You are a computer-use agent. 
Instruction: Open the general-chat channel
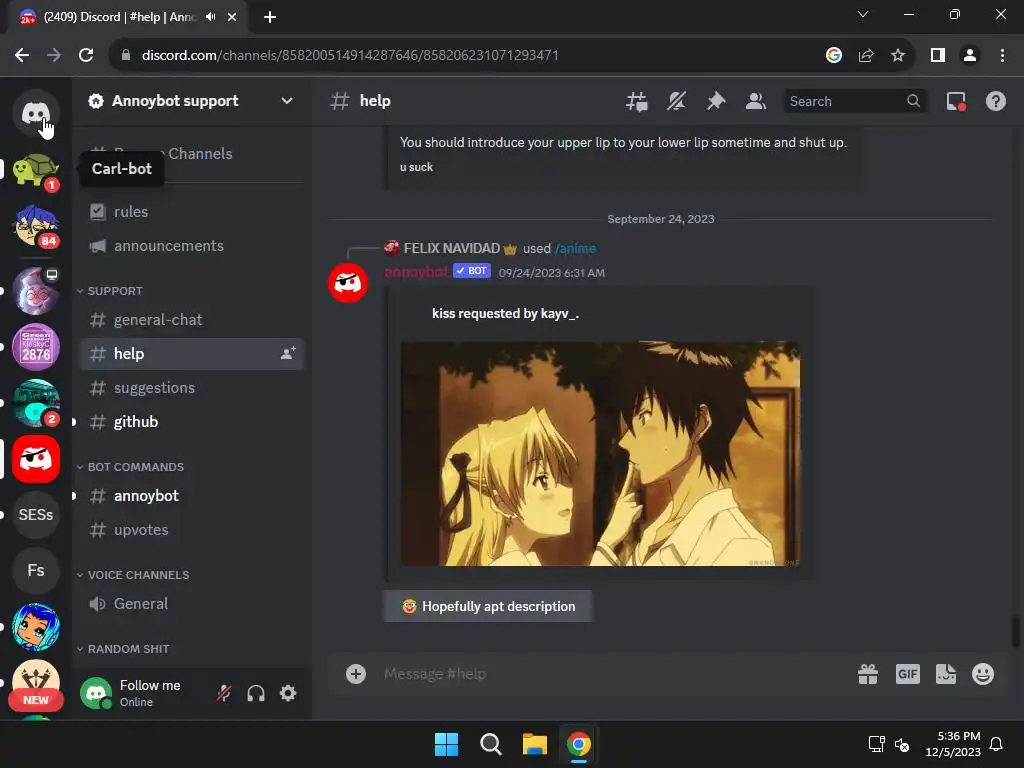pos(192,319)
